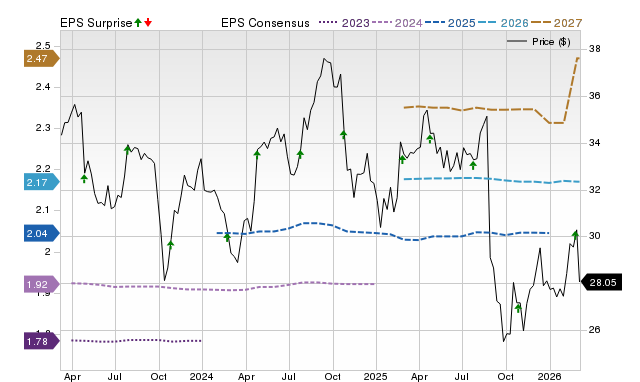
Task: Click the 2.1 tick on left axis
Action: click(x=43, y=210)
